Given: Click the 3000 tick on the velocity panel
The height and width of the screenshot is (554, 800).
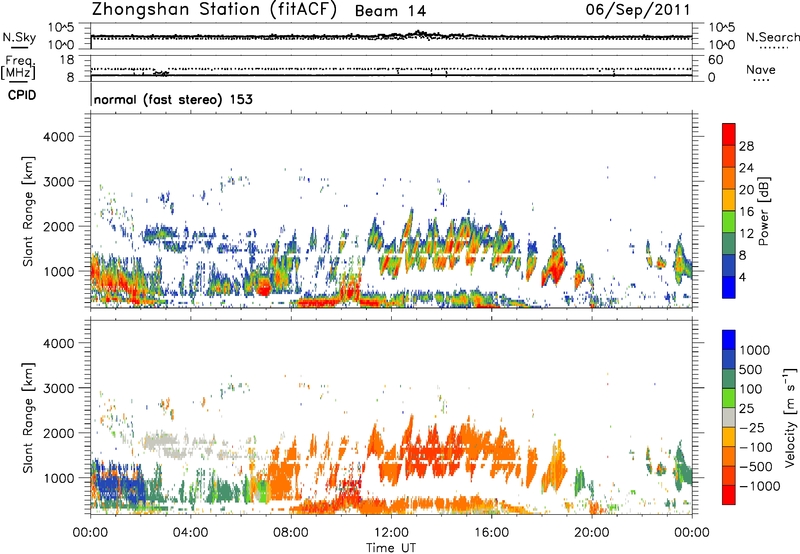Looking at the screenshot, I should pyautogui.click(x=58, y=388).
